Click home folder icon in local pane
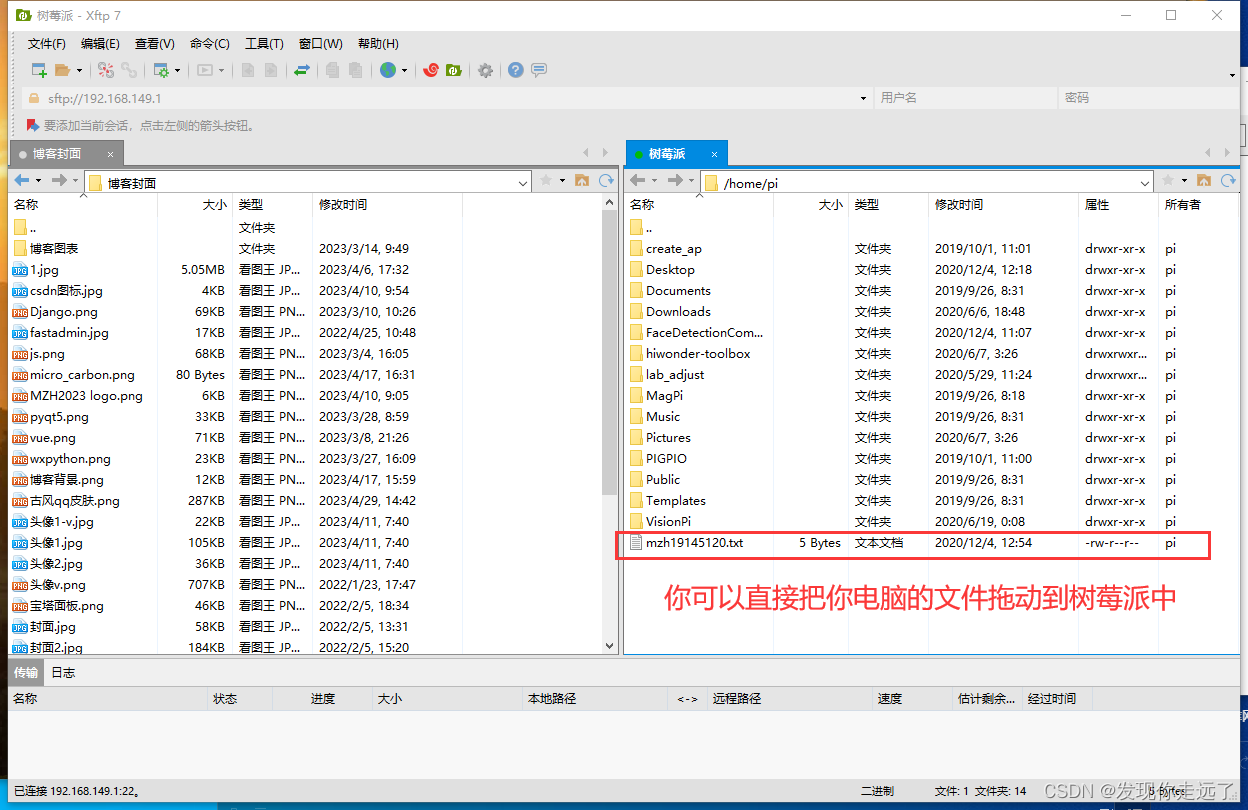This screenshot has width=1248, height=810. [582, 180]
